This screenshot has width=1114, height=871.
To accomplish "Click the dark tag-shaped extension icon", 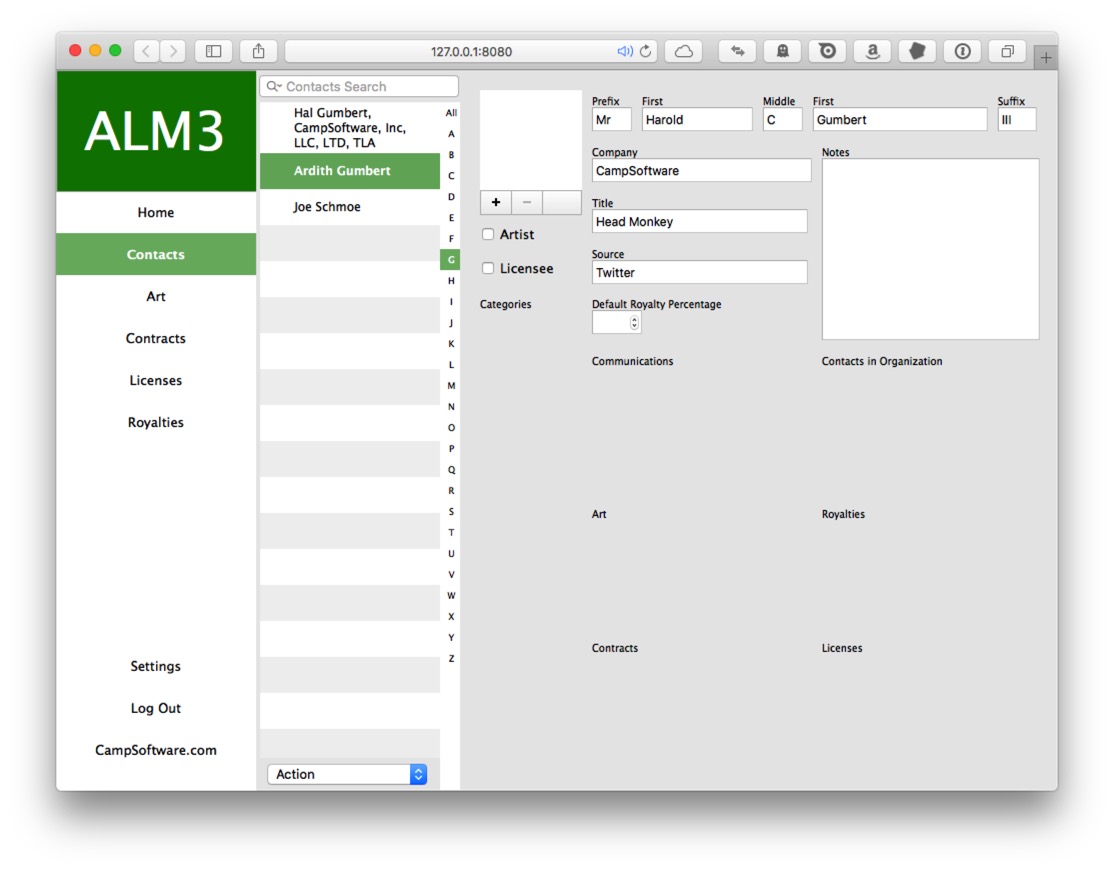I will click(x=917, y=51).
